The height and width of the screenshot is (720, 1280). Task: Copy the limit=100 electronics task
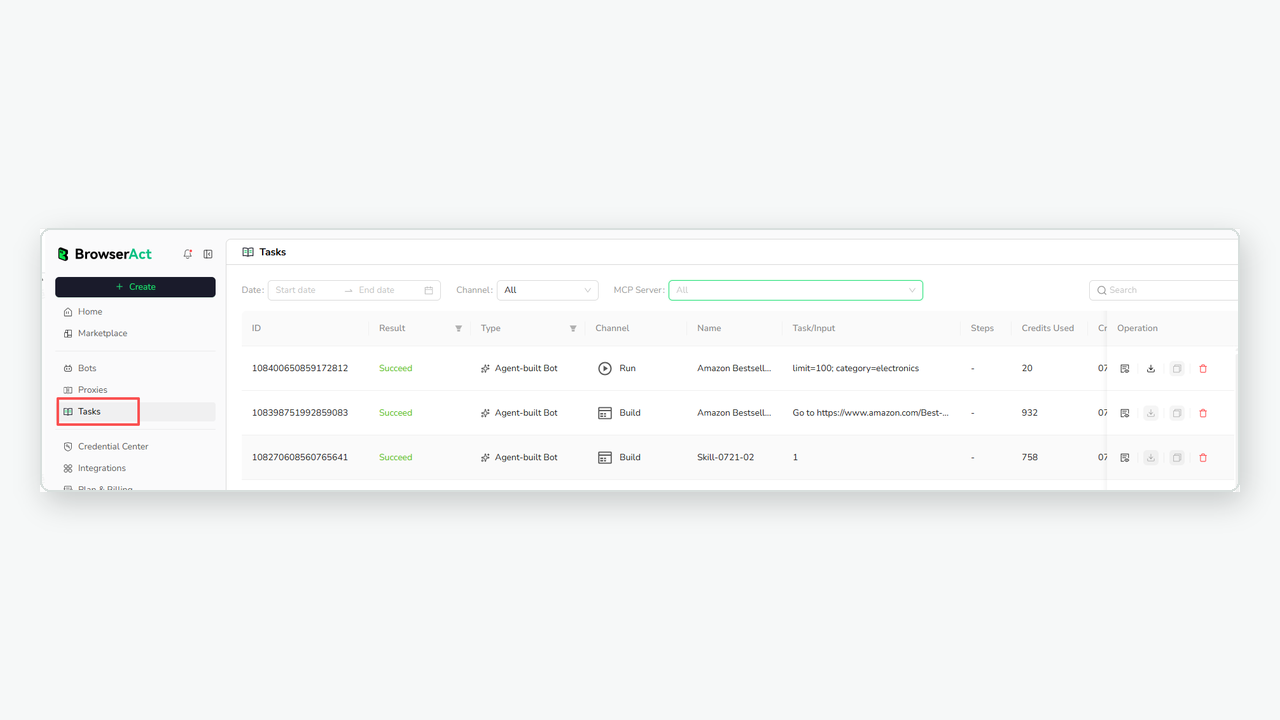[x=1177, y=369]
